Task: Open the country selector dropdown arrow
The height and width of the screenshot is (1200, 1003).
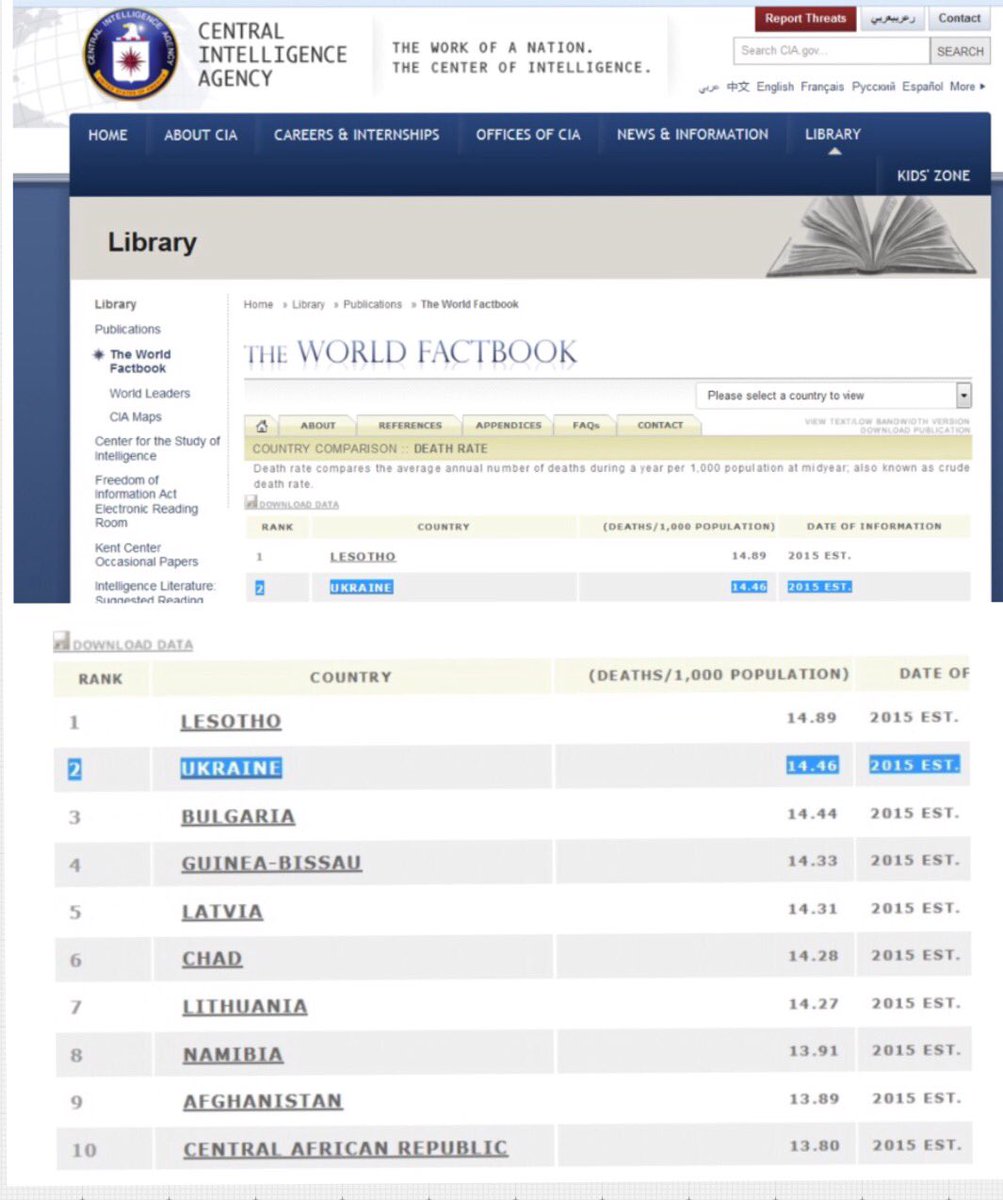Action: [963, 395]
